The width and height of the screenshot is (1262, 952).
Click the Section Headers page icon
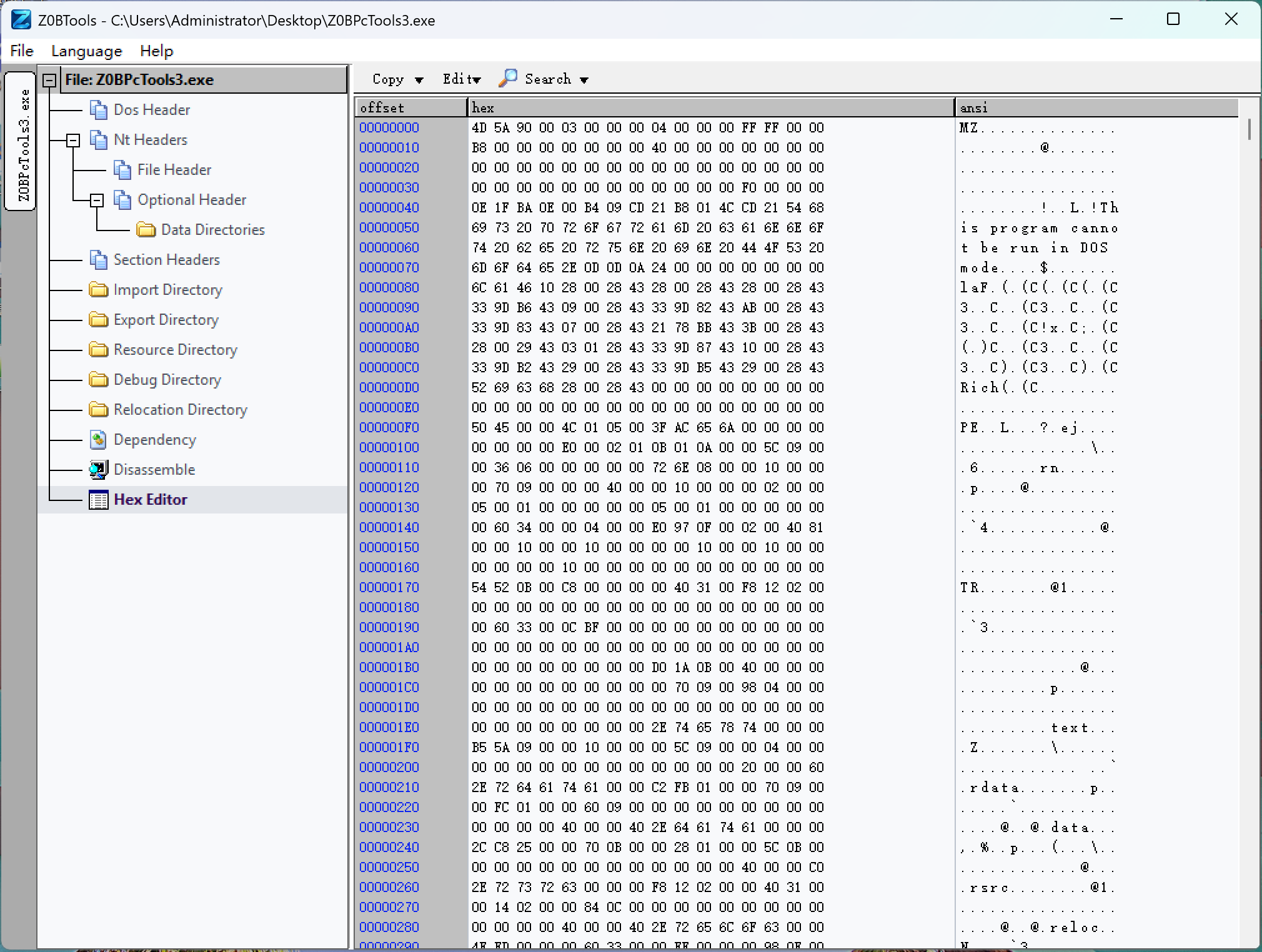(98, 260)
